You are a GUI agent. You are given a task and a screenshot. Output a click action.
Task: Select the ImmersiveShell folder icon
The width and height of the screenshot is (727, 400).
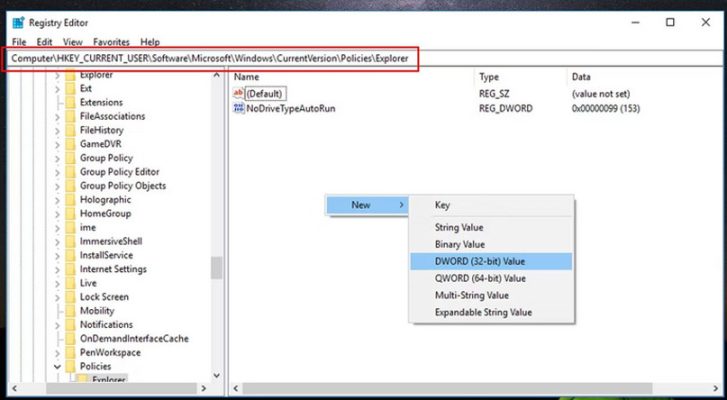(70, 241)
